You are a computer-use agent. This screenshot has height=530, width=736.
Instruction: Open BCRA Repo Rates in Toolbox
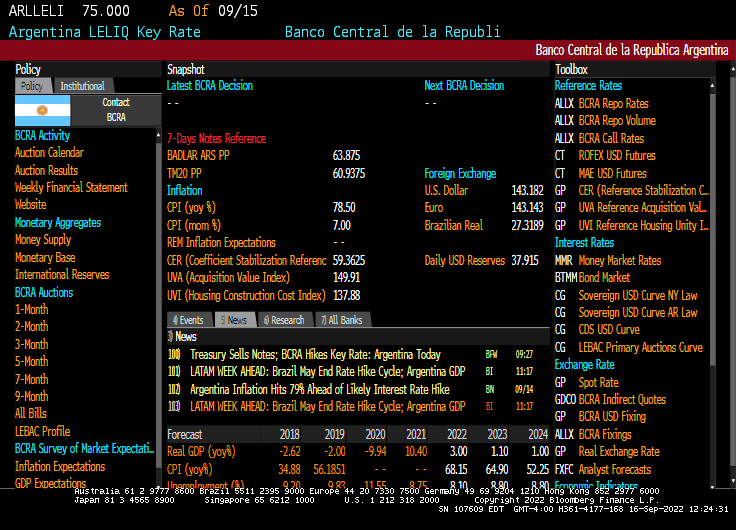pyautogui.click(x=613, y=103)
